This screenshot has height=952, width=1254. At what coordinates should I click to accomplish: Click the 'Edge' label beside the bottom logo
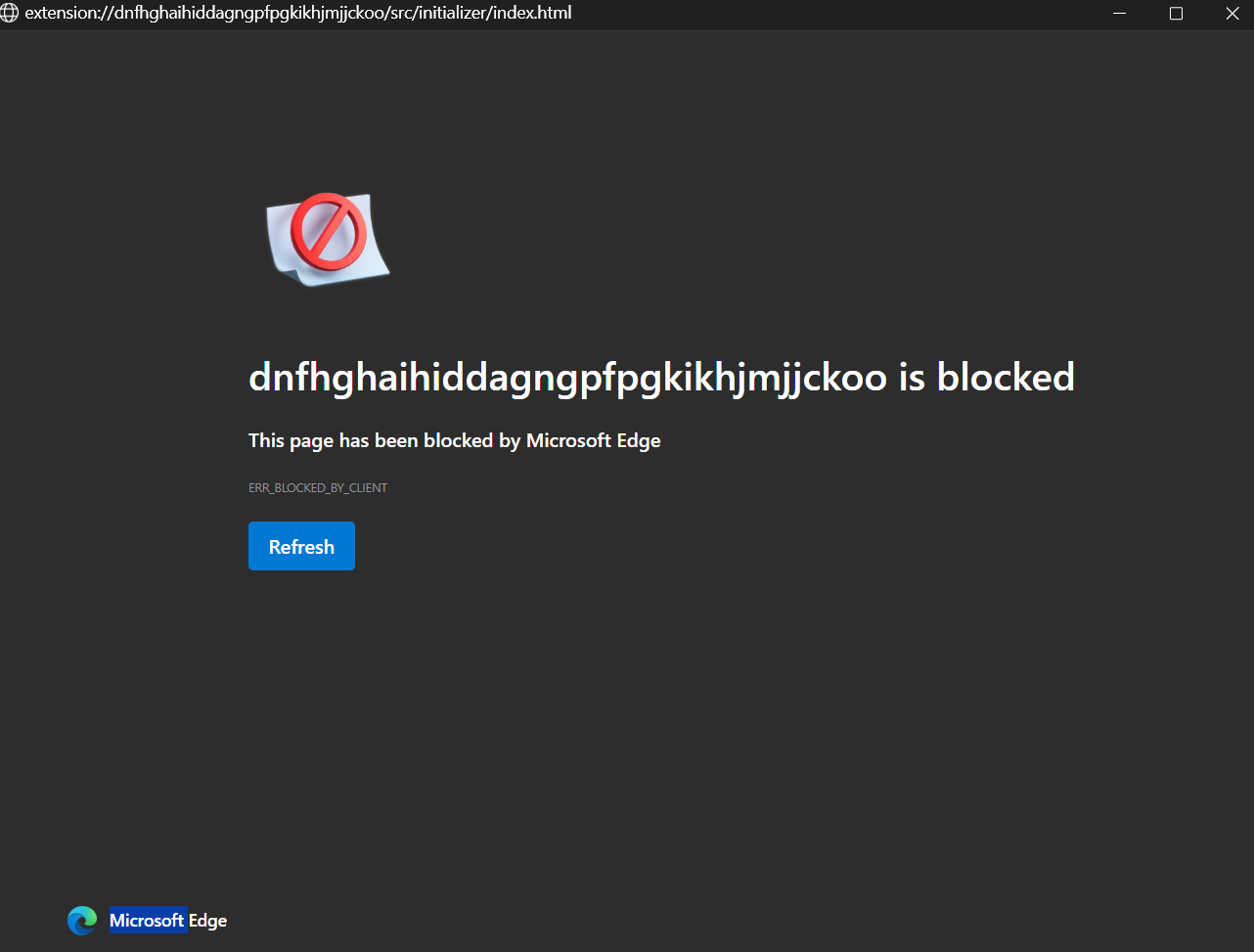(209, 920)
